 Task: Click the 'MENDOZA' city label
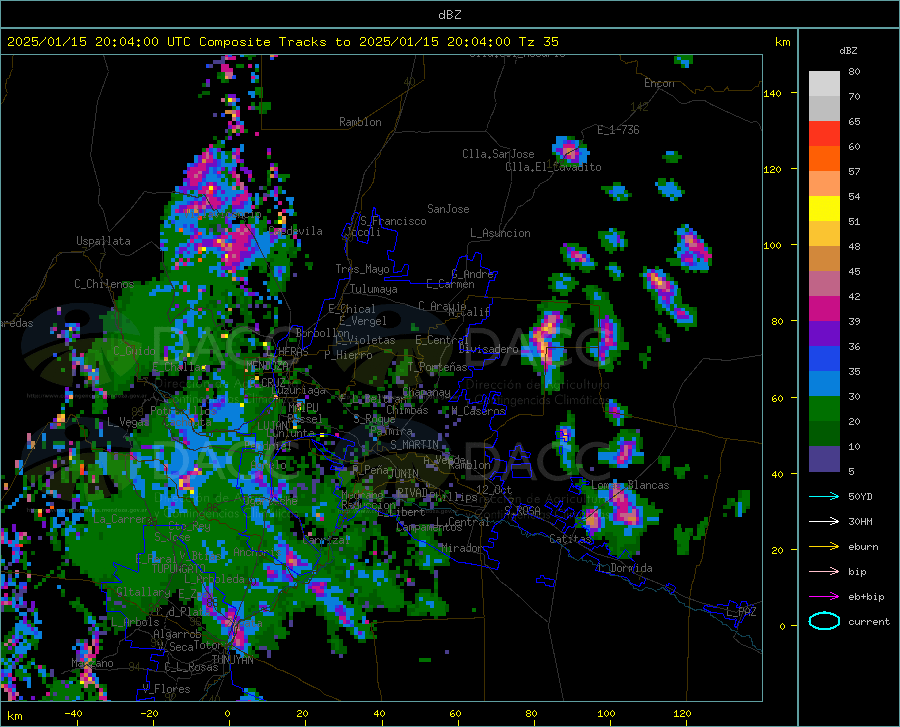(267, 365)
